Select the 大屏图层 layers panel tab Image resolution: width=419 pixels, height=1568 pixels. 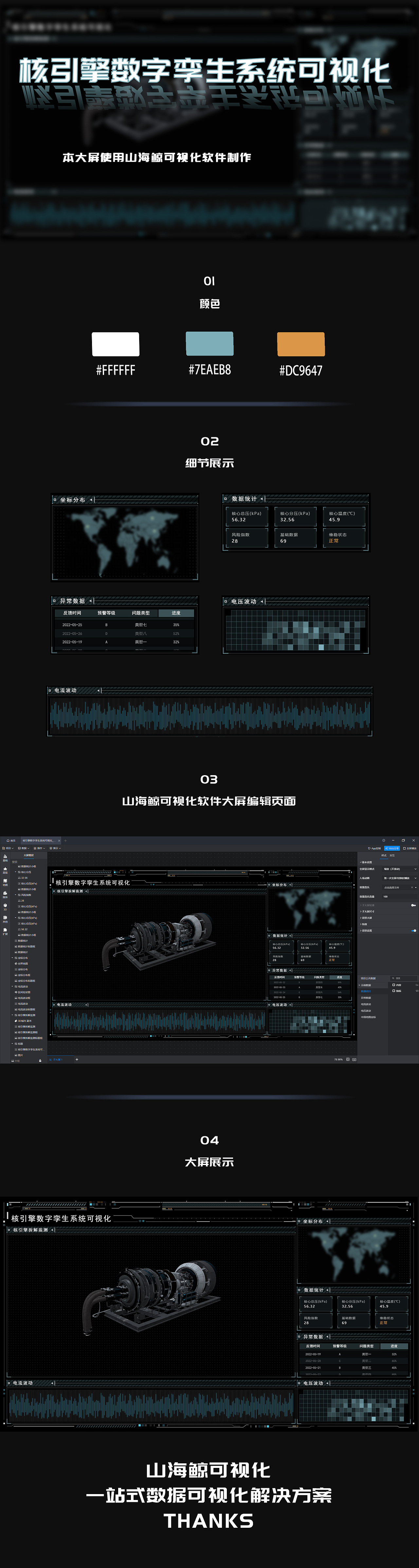[x=28, y=855]
